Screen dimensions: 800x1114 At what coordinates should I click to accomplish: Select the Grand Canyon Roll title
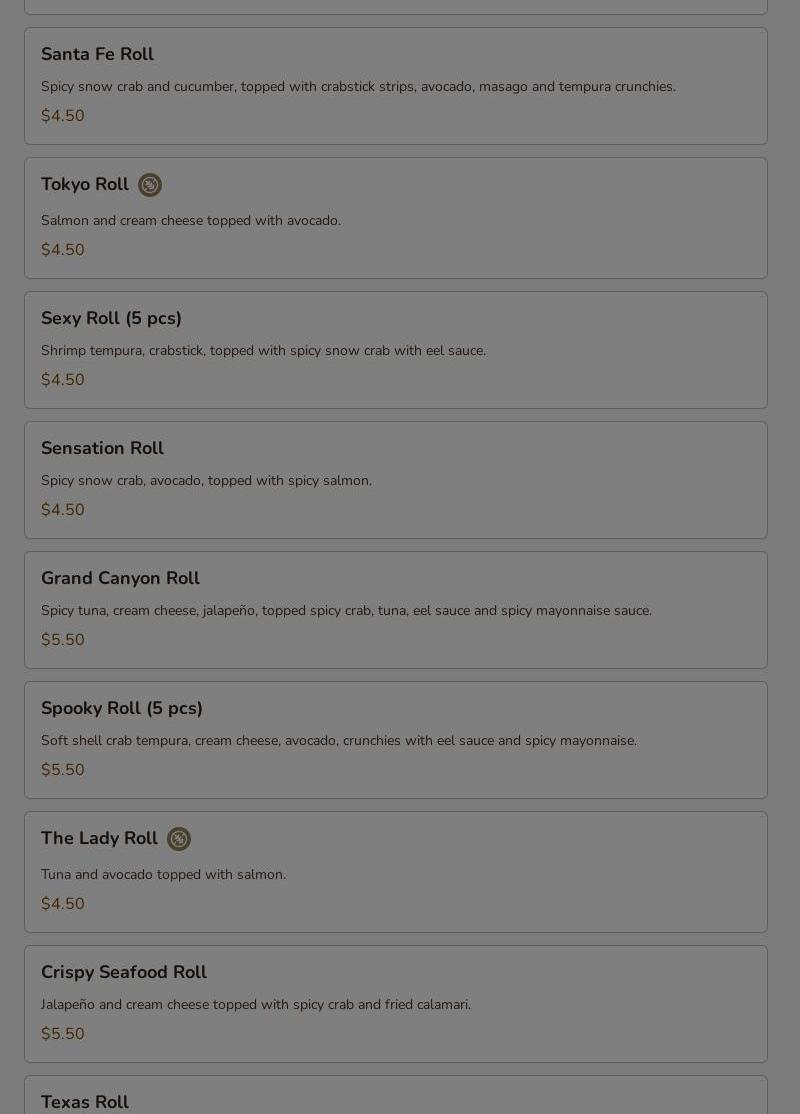tap(120, 578)
